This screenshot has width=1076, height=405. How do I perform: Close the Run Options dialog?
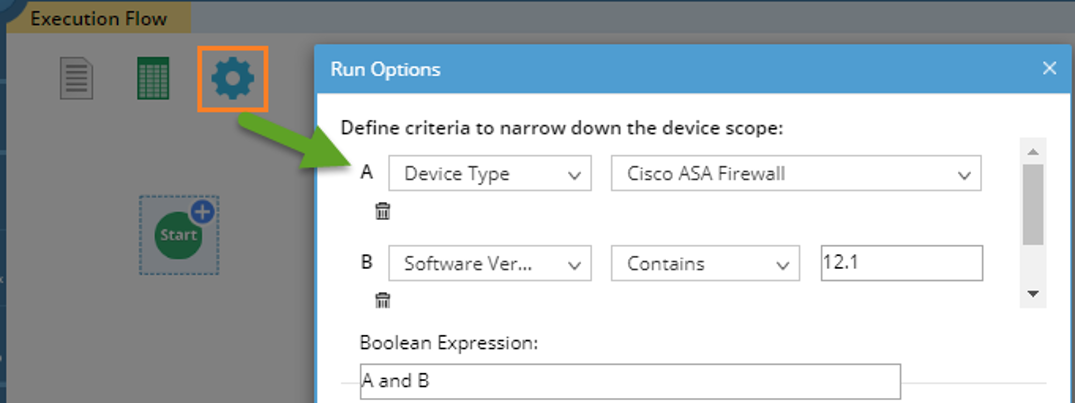(1049, 69)
